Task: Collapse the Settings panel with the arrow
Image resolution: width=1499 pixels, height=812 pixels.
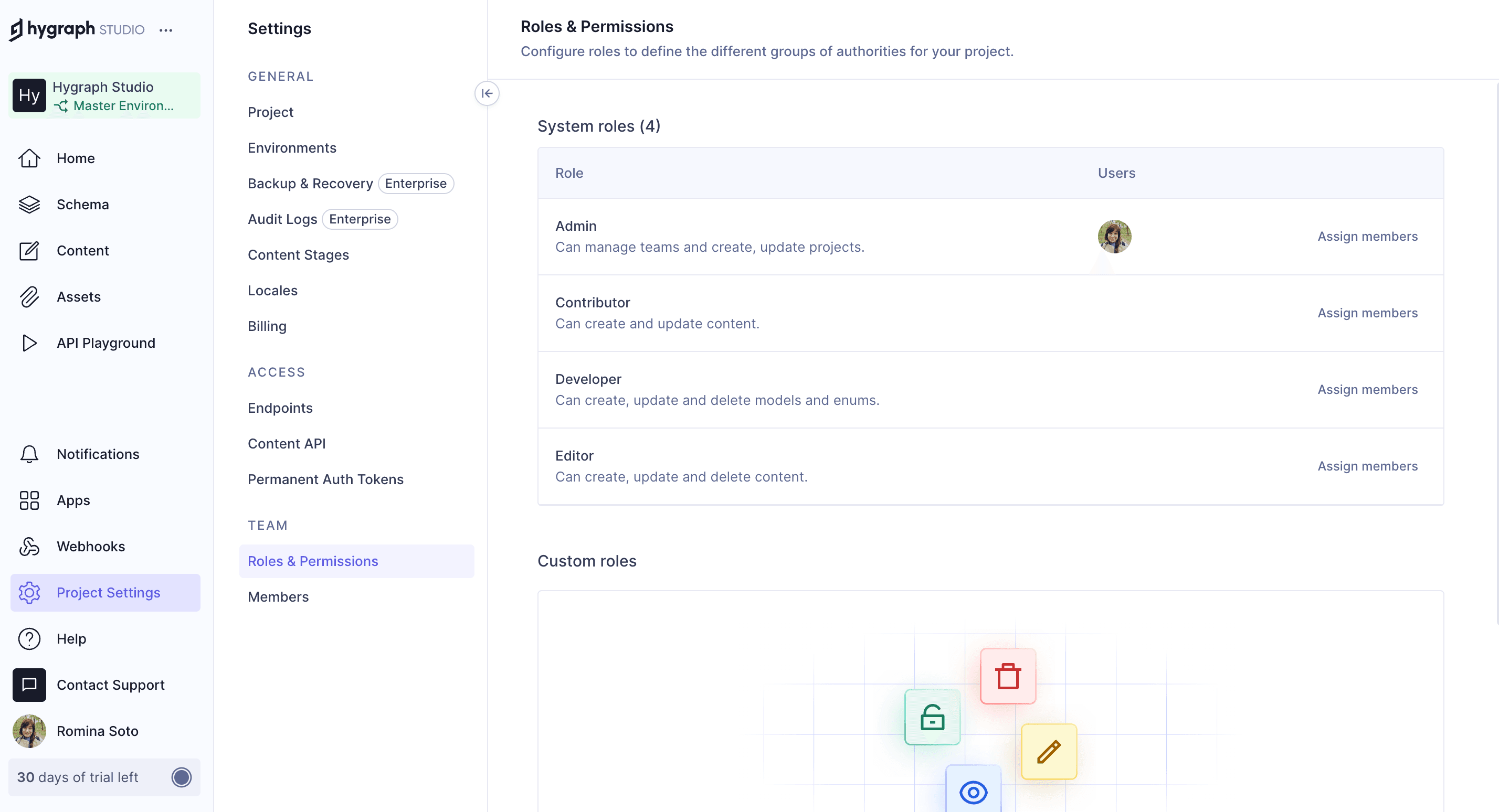Action: 487,93
